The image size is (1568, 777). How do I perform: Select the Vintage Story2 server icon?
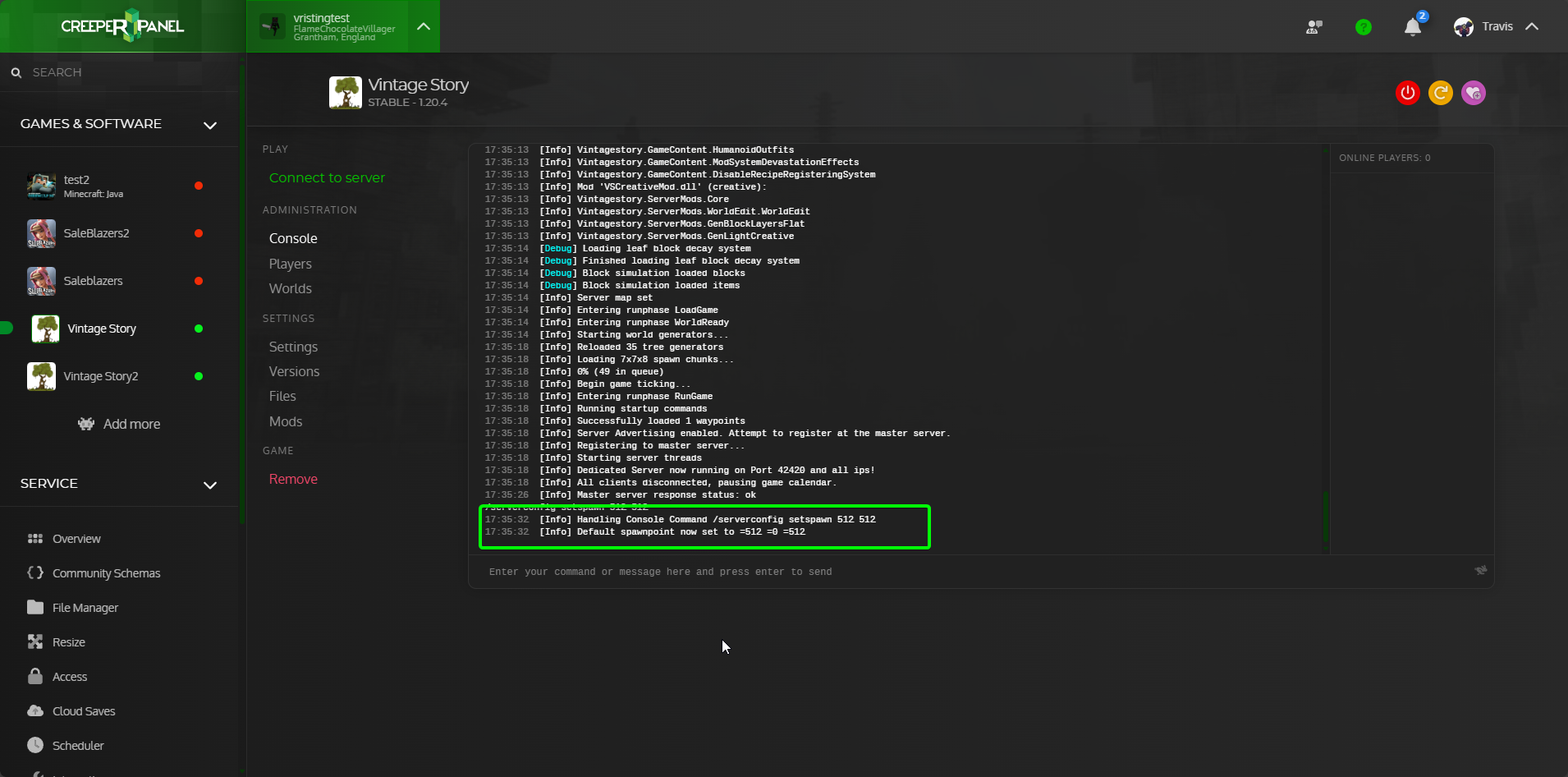point(41,376)
